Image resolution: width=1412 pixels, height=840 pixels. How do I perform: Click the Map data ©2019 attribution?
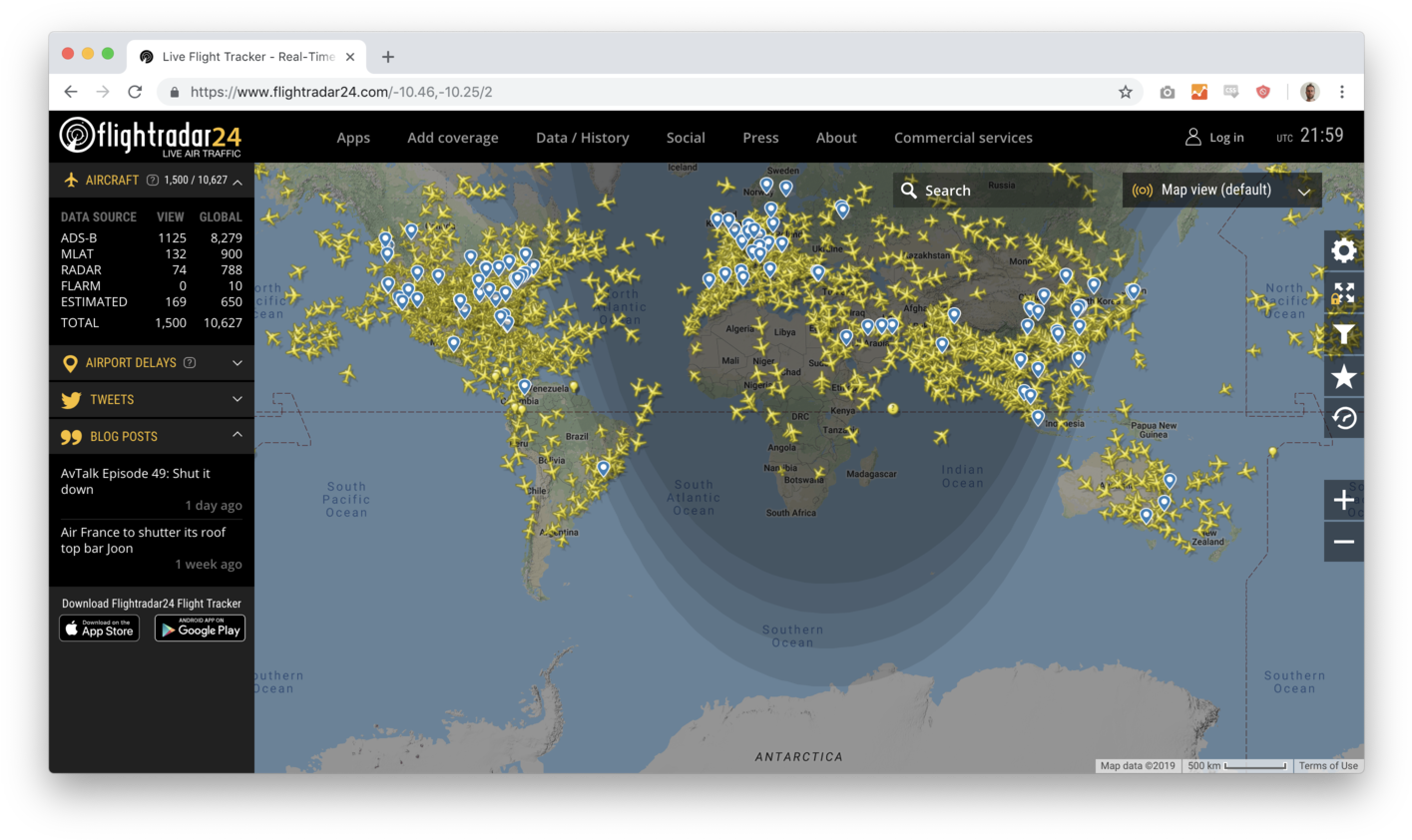(1138, 766)
